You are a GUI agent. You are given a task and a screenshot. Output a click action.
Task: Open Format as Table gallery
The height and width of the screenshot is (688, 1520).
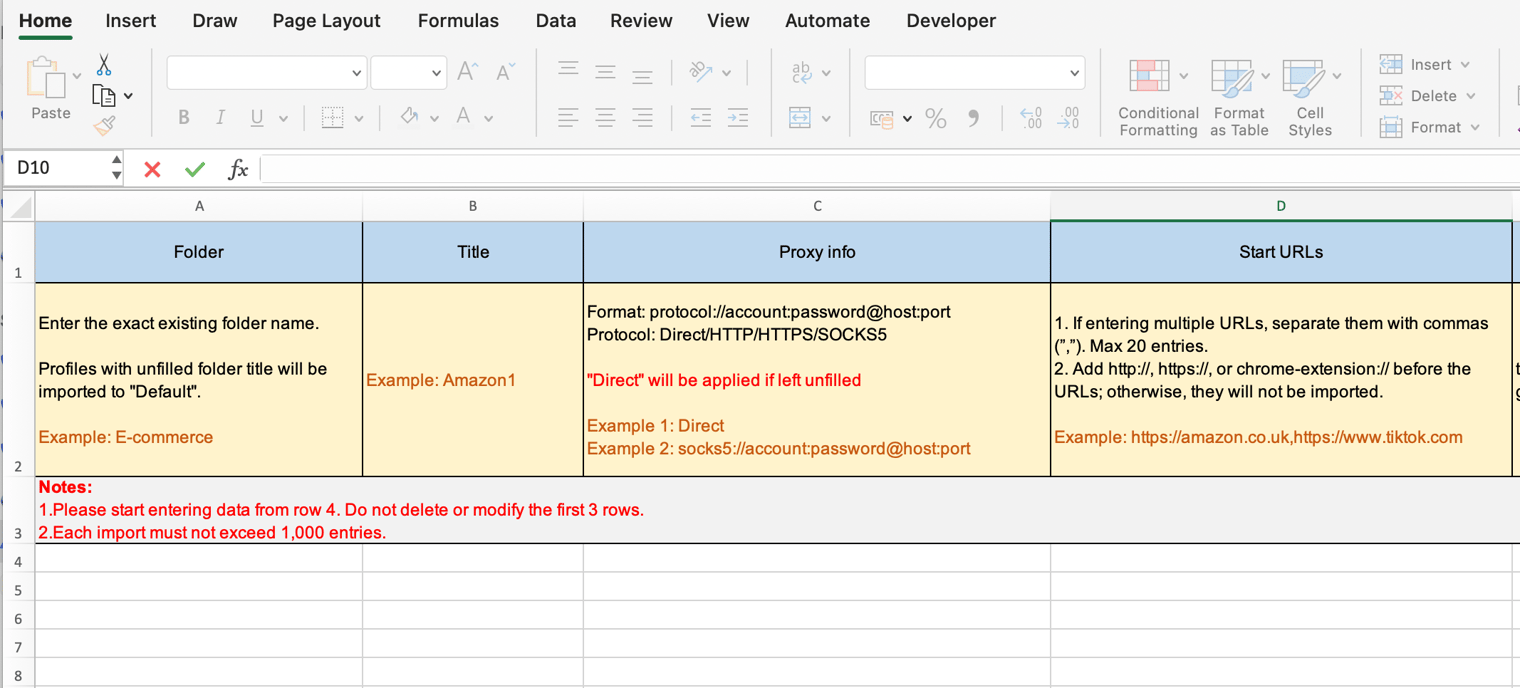pyautogui.click(x=1239, y=97)
